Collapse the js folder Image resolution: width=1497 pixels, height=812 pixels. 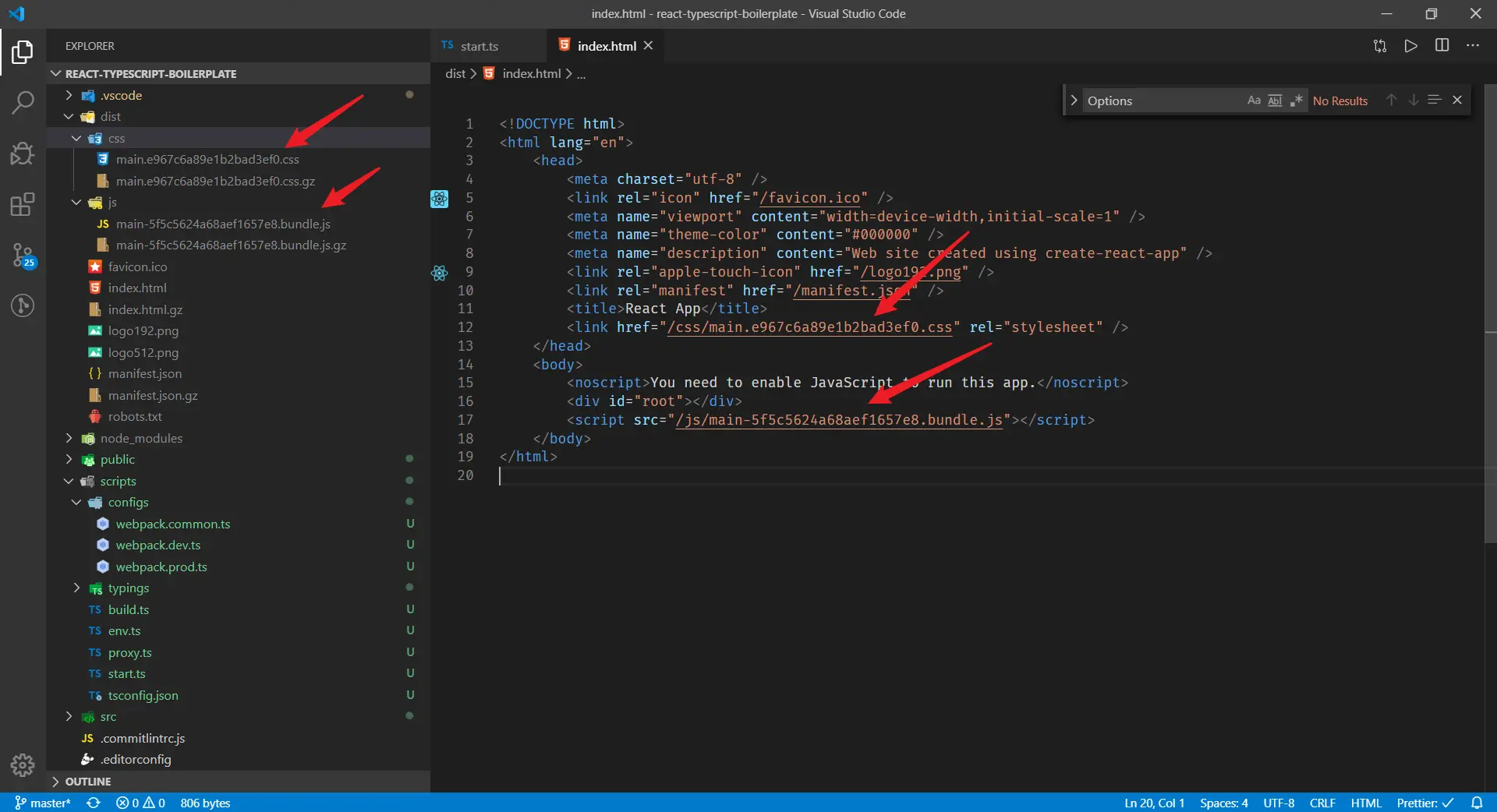pyautogui.click(x=76, y=203)
